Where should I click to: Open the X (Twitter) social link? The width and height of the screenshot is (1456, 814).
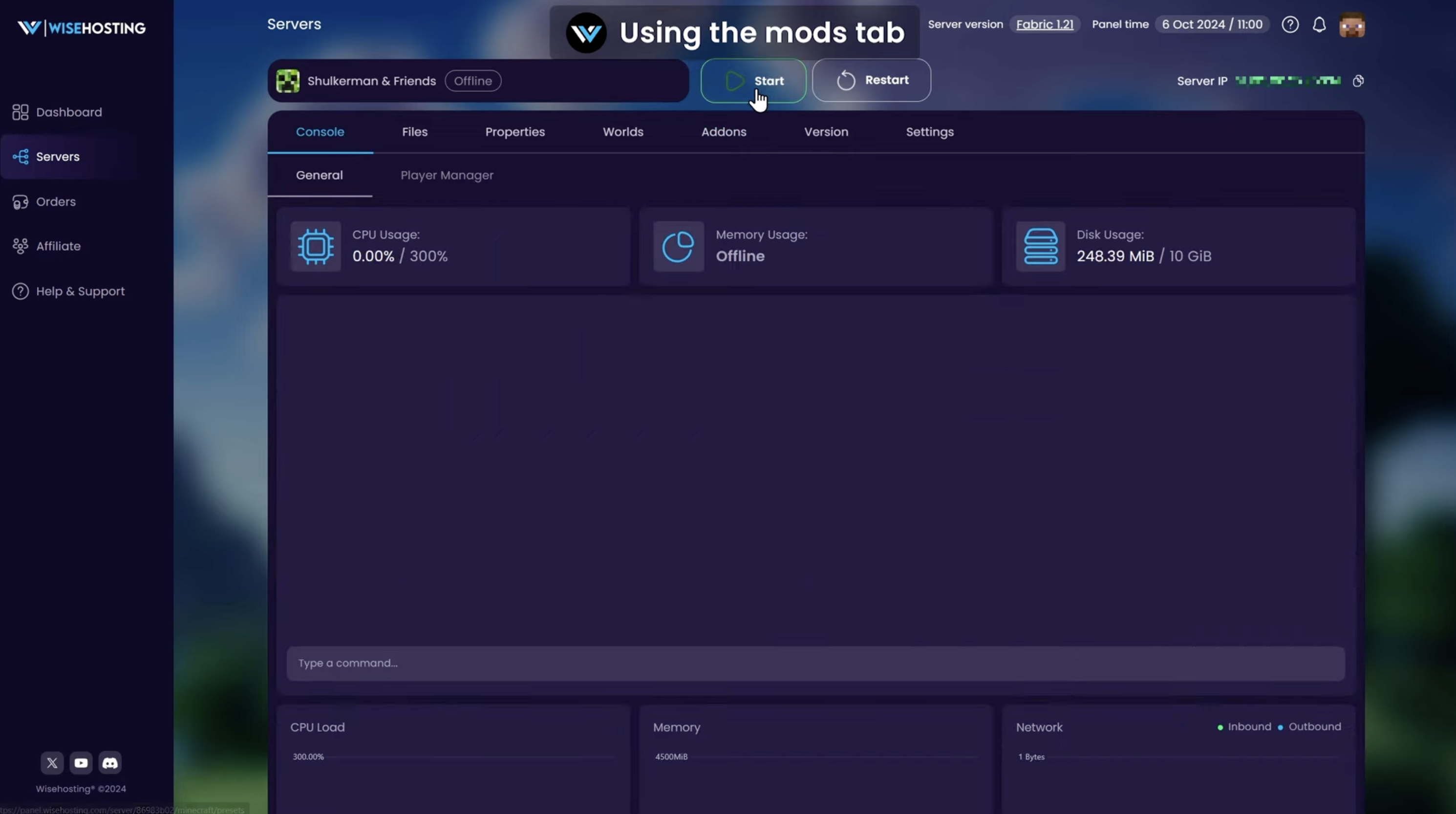pos(52,763)
